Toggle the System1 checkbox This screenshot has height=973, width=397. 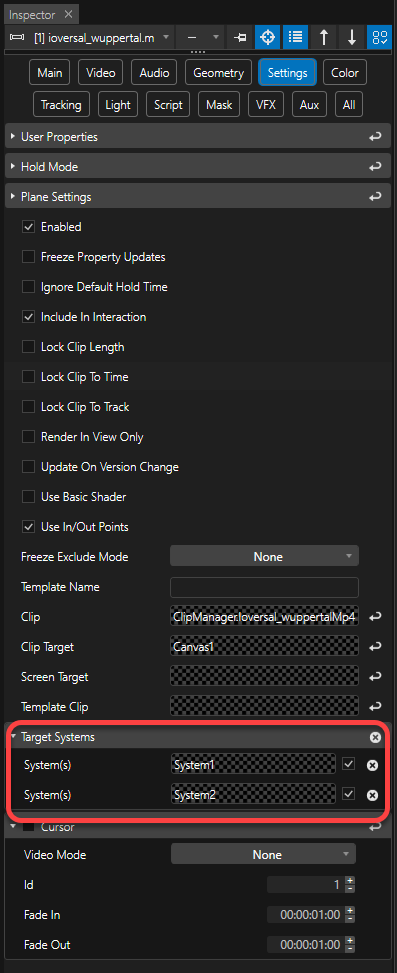pos(349,764)
